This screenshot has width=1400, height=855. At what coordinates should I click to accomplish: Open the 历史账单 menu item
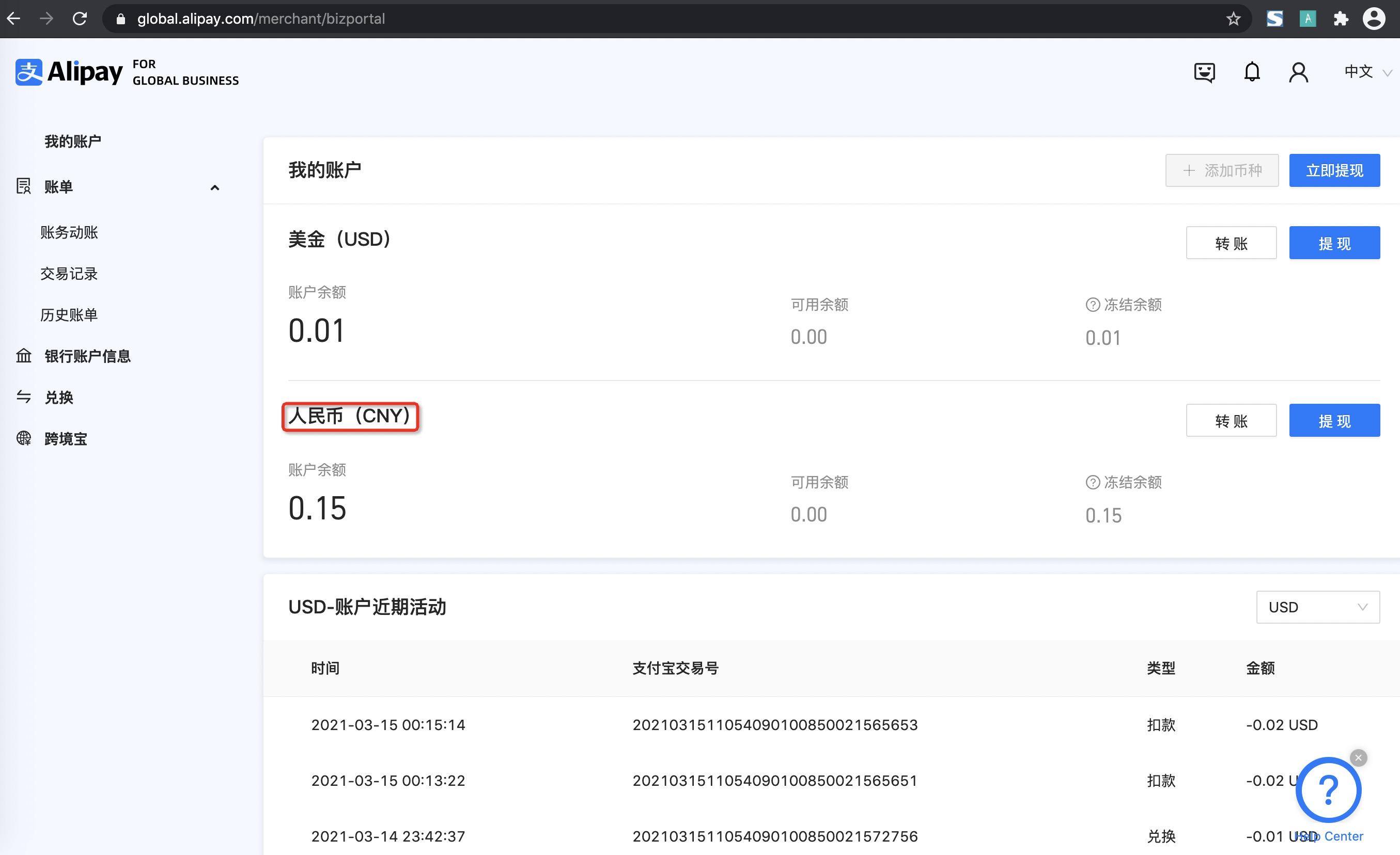[69, 314]
